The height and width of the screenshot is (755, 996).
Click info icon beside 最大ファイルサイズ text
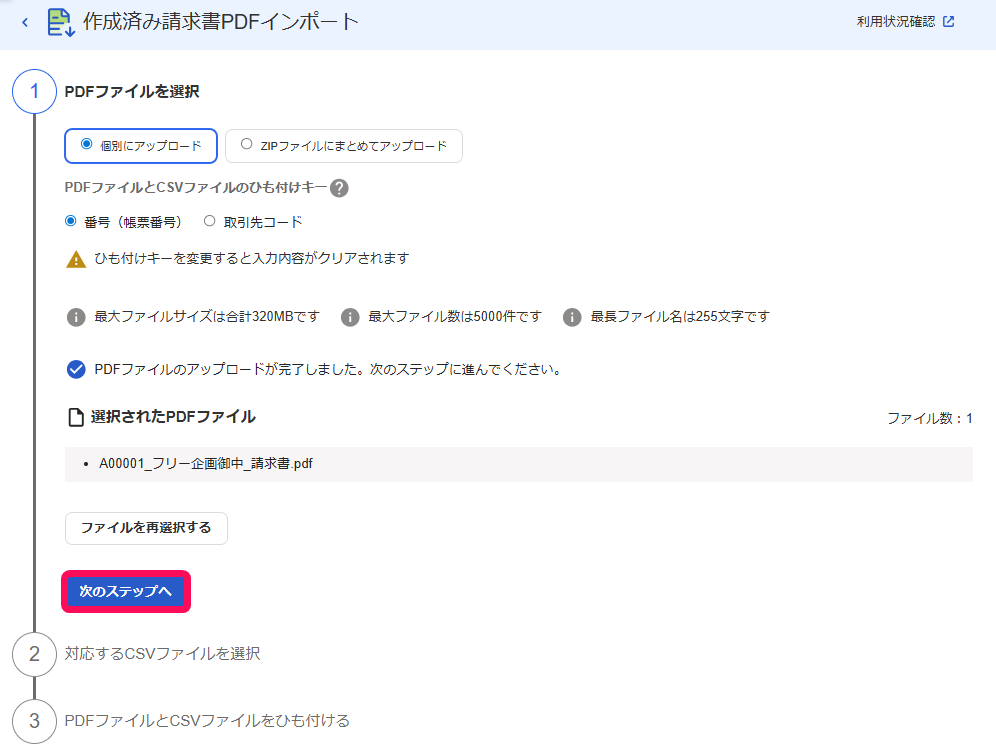tap(76, 317)
